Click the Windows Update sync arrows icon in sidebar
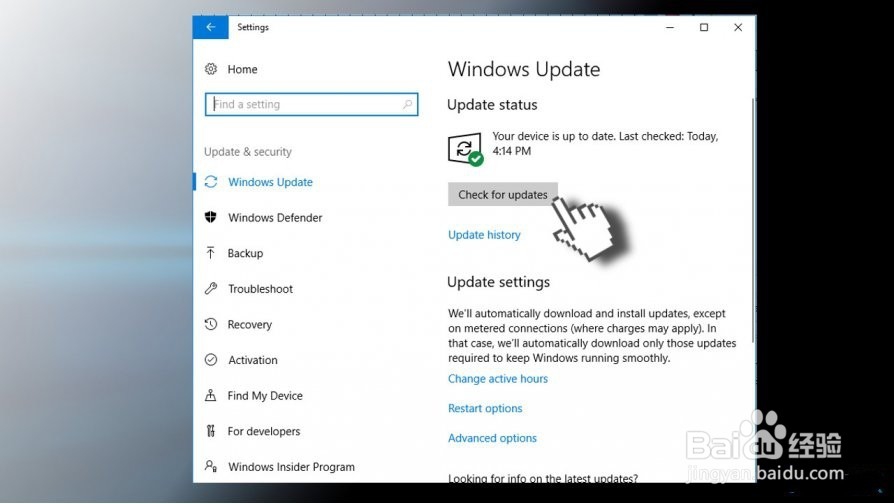 coord(211,182)
